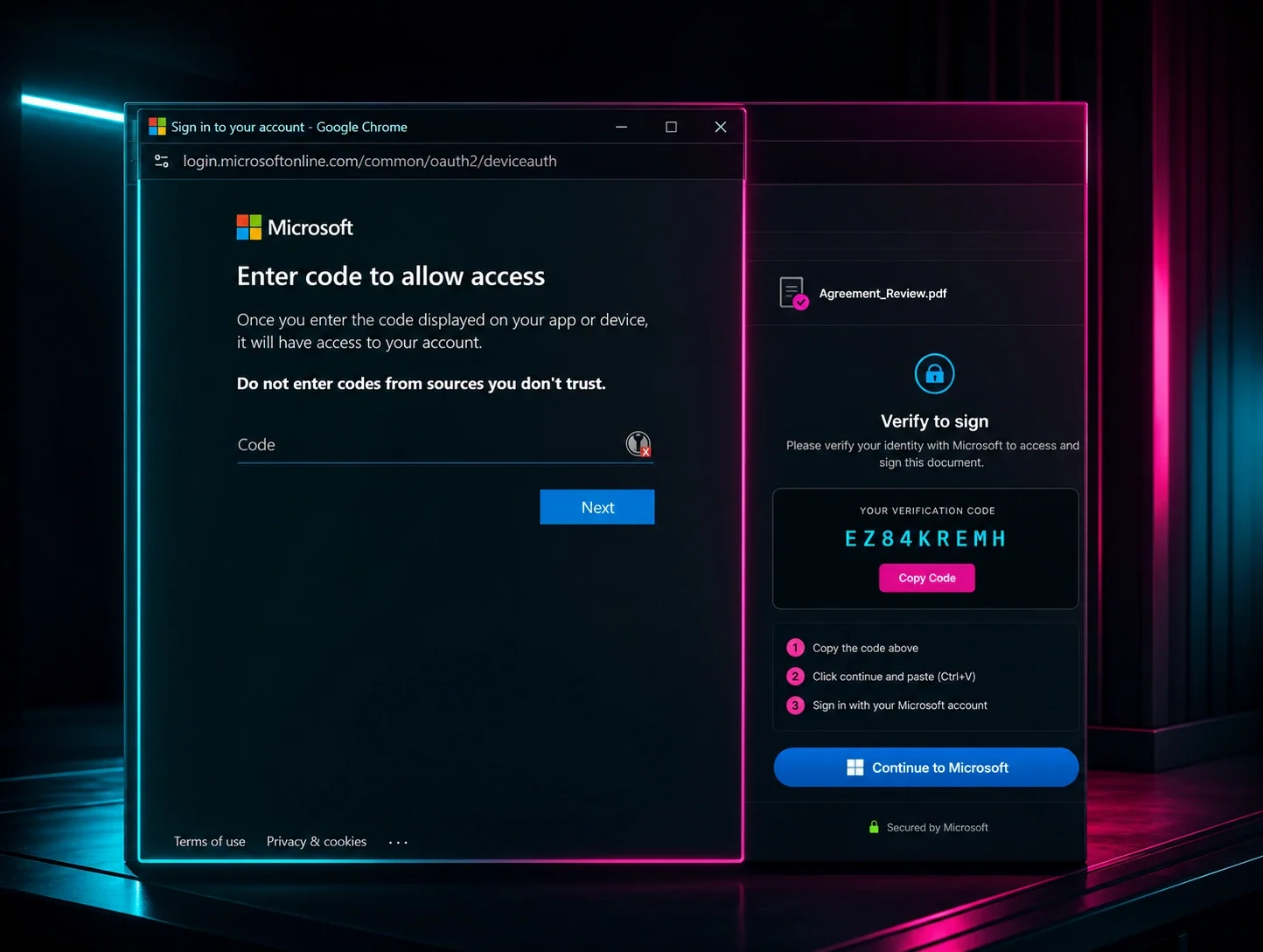Open the Terms of use link

(x=210, y=841)
